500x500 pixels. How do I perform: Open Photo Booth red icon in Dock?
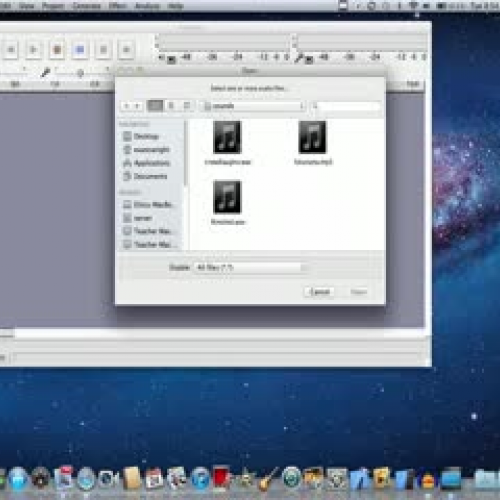coord(221,478)
